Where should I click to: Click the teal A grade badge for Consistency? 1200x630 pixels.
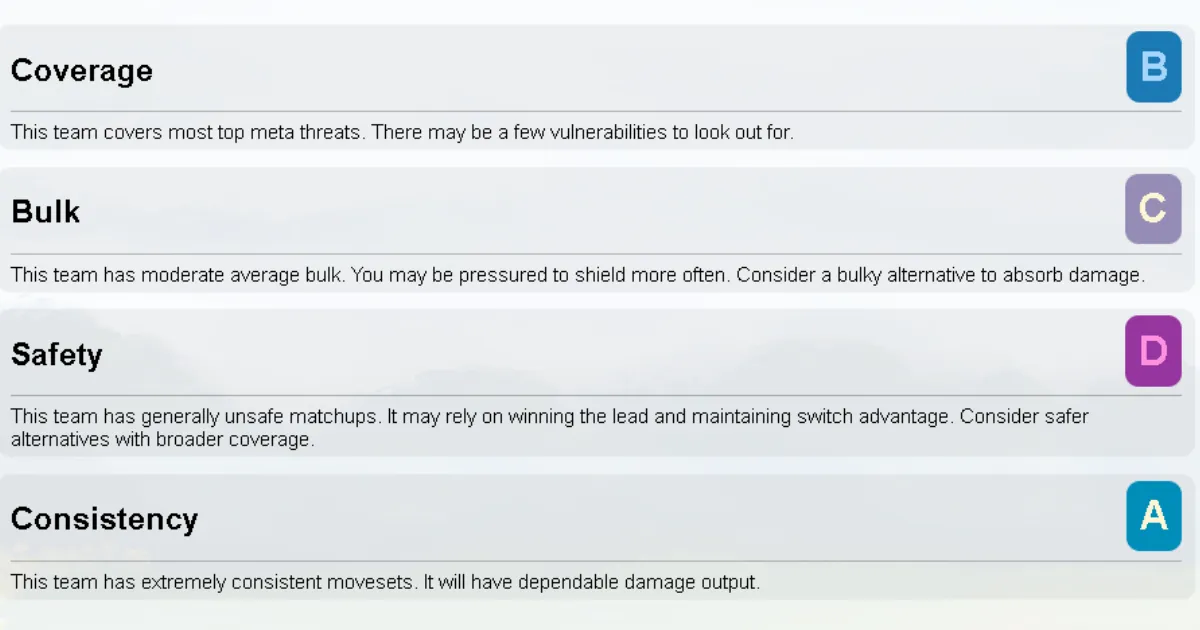[x=1153, y=516]
